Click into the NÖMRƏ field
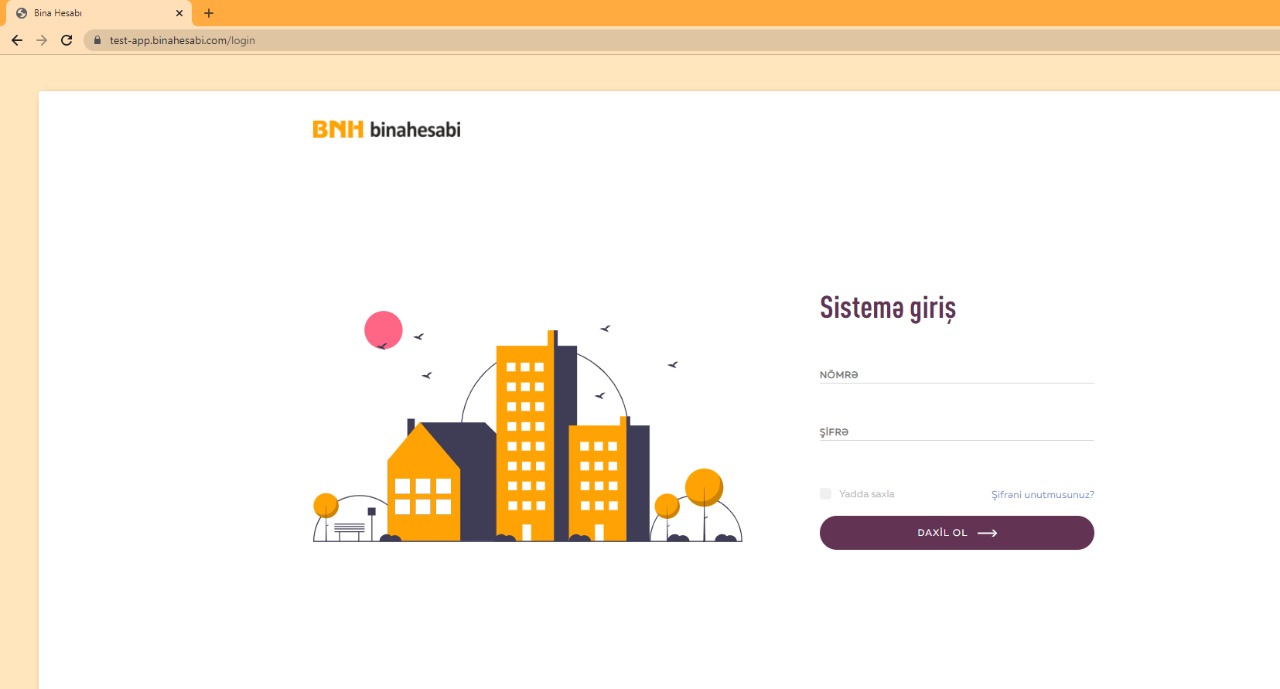 (956, 374)
